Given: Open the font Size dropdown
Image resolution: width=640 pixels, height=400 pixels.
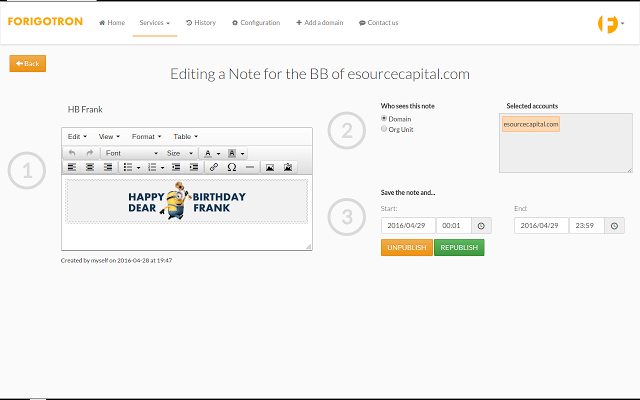Looking at the screenshot, I should [179, 153].
